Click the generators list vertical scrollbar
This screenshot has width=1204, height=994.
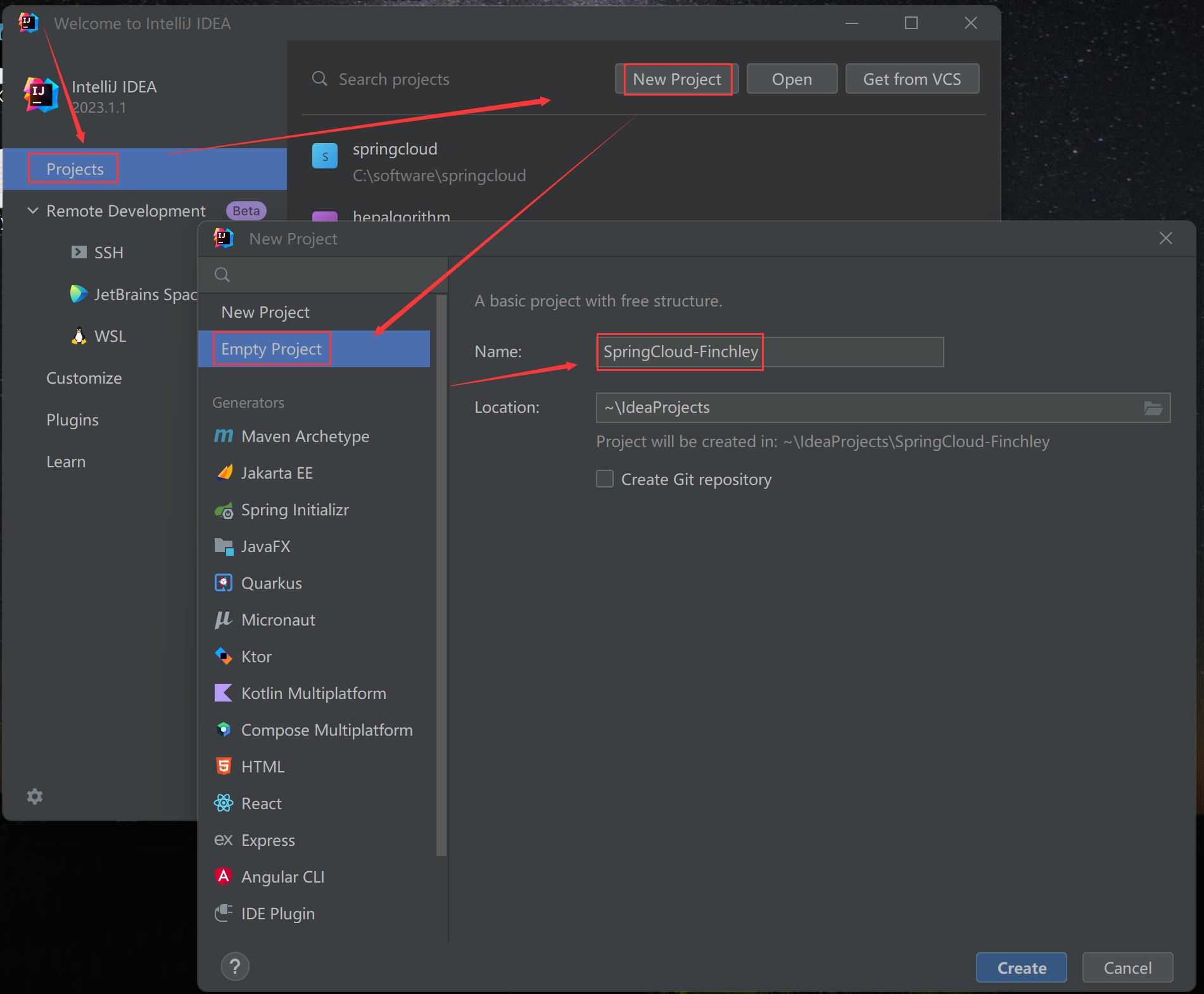tap(441, 570)
